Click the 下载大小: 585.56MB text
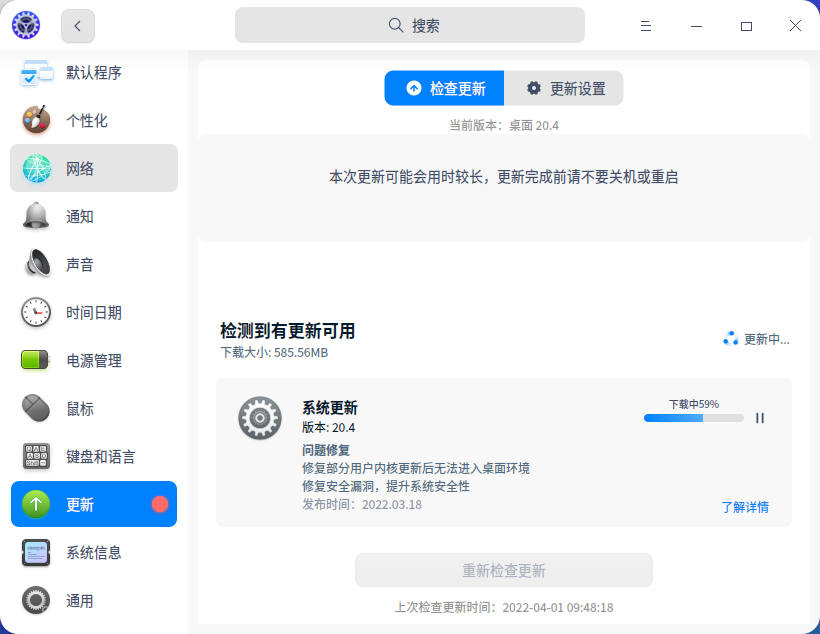 pyautogui.click(x=274, y=353)
